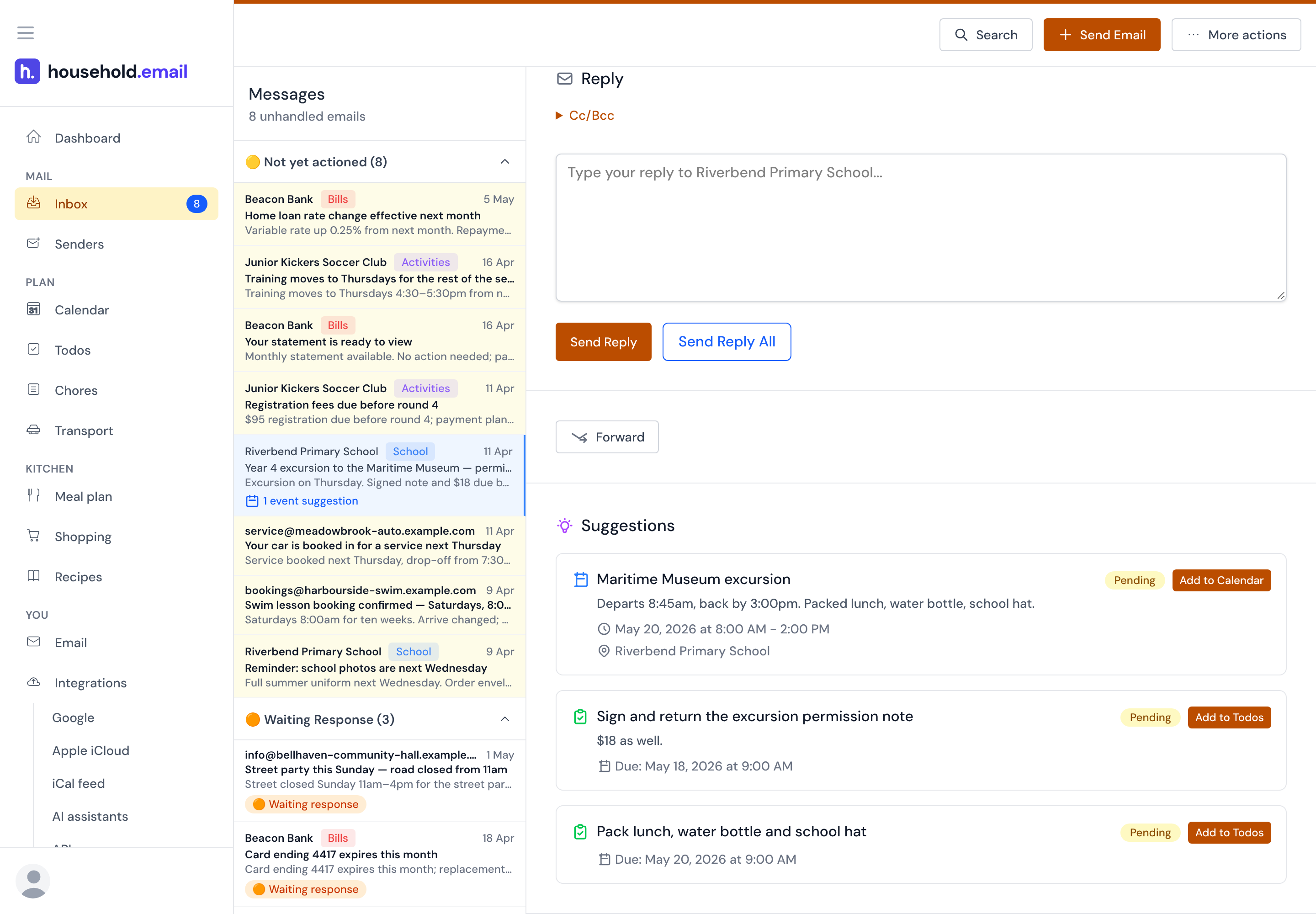Collapse the Waiting Response section

click(504, 719)
